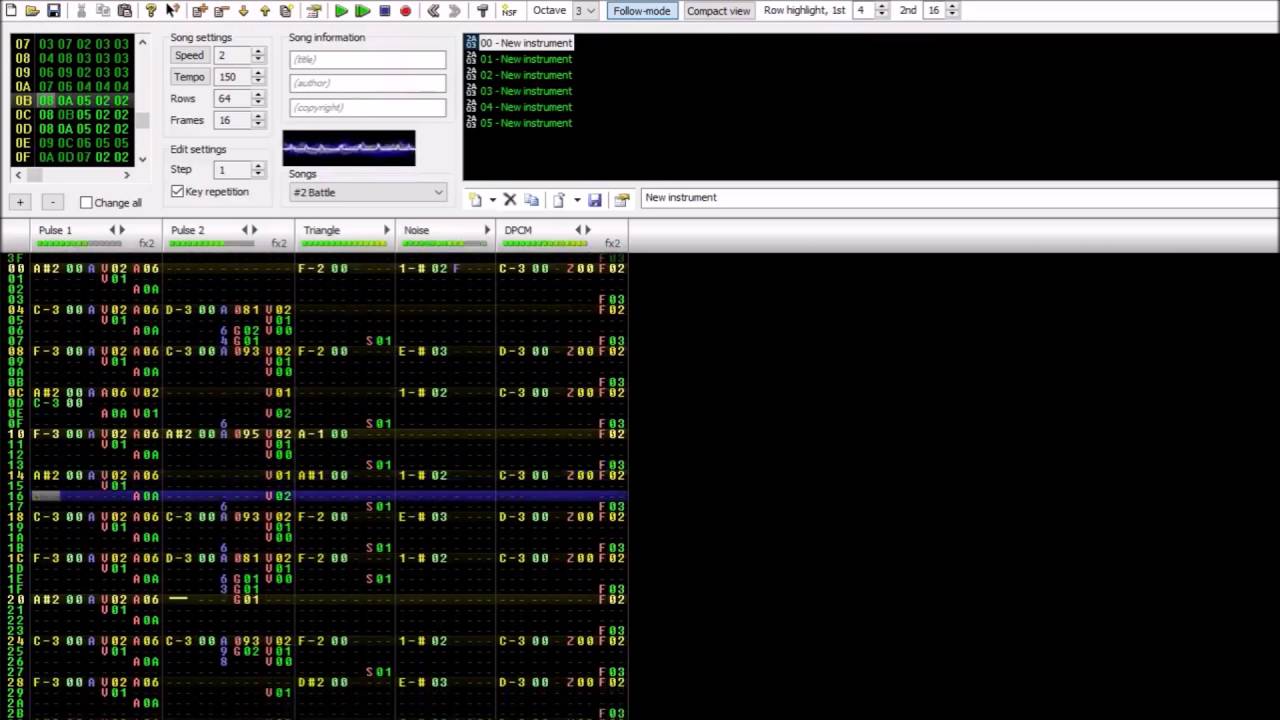Viewport: 1280px width, 720px height.
Task: Cut selection with the scissors icon
Action: coord(81,11)
